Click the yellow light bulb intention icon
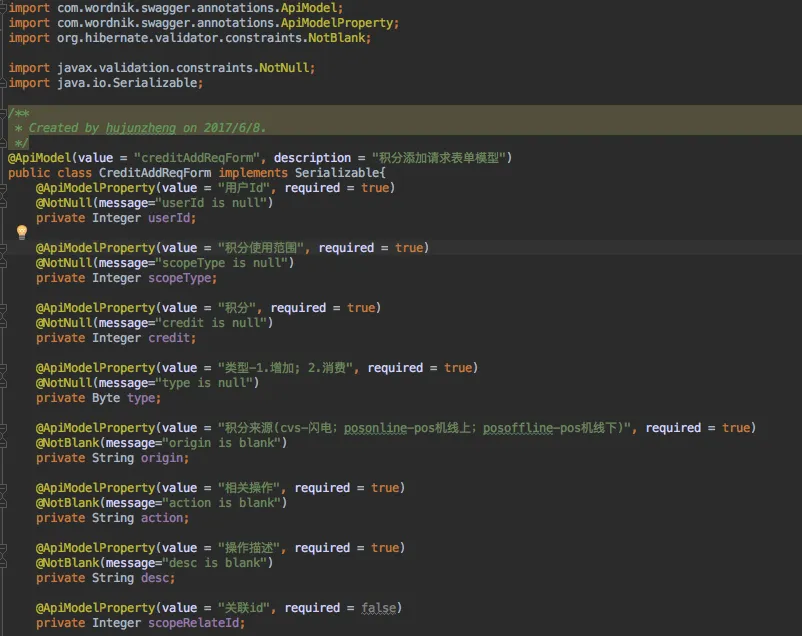802x636 pixels. [22, 232]
